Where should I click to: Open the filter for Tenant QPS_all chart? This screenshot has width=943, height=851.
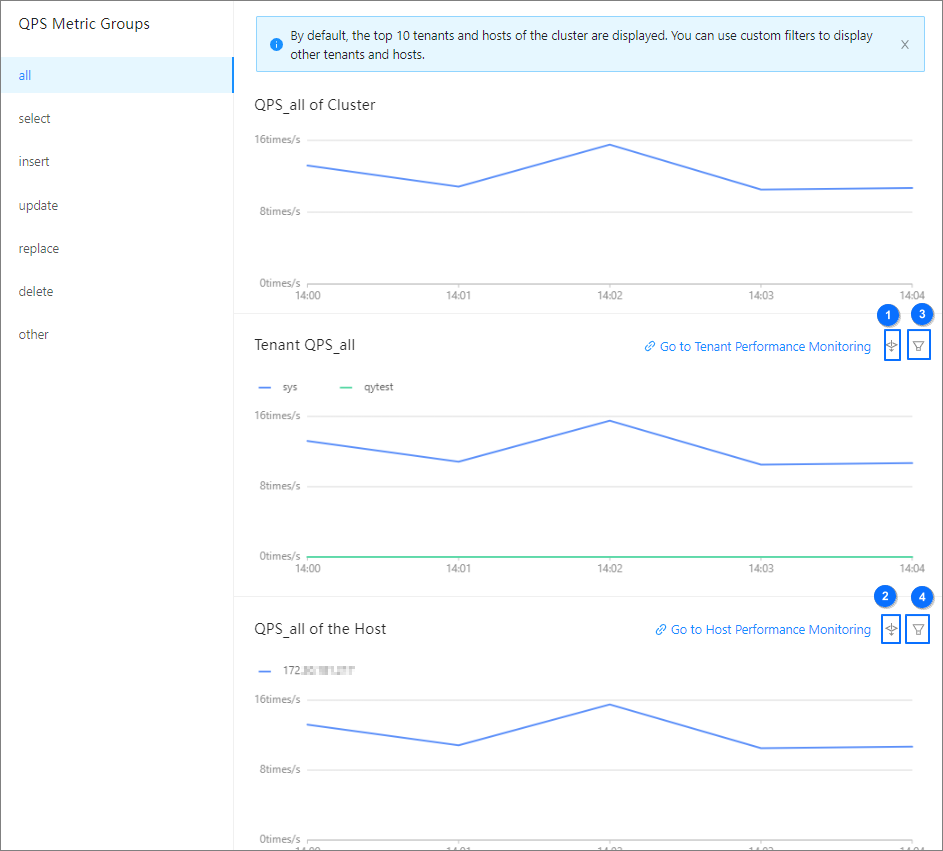(919, 346)
